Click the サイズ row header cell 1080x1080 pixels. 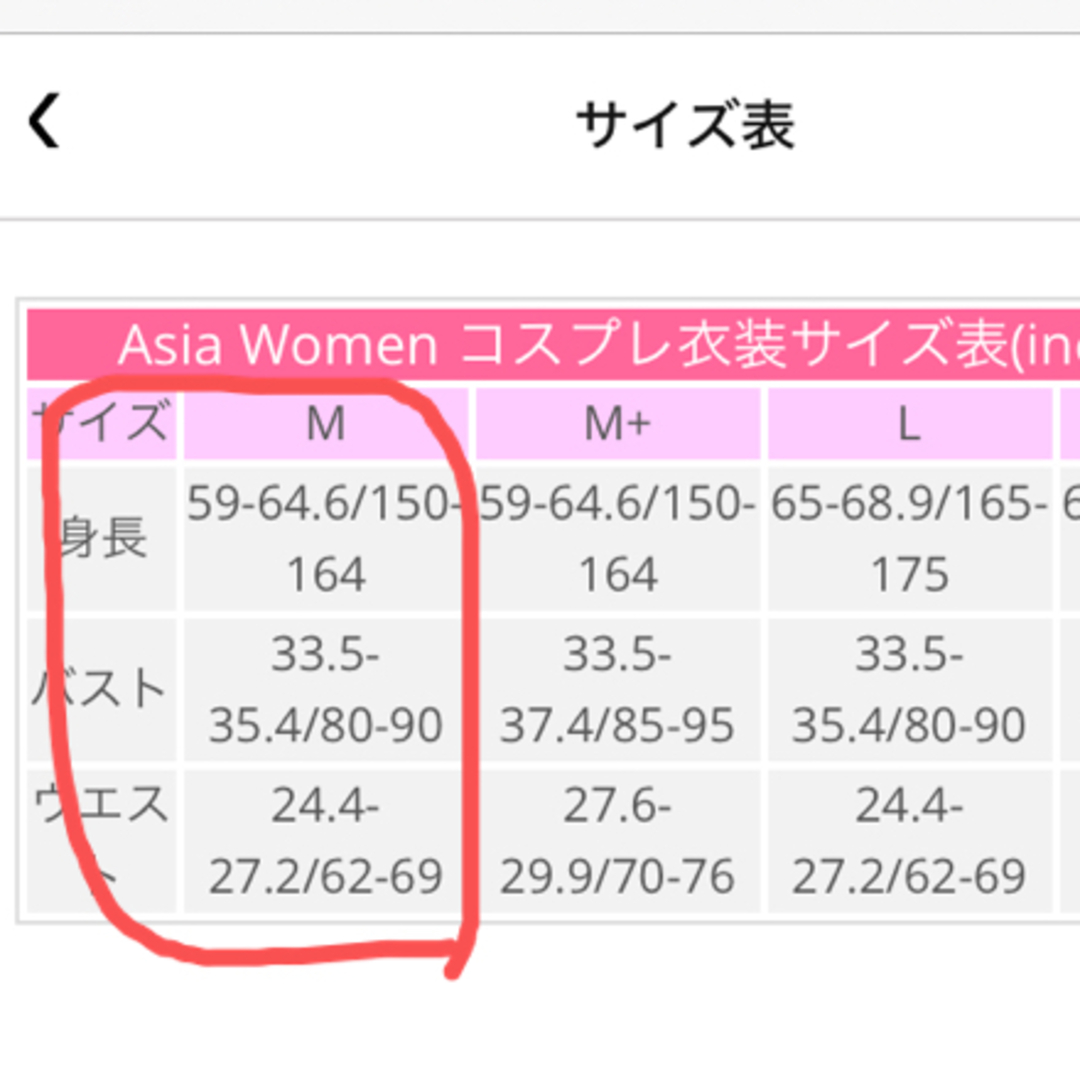(102, 424)
